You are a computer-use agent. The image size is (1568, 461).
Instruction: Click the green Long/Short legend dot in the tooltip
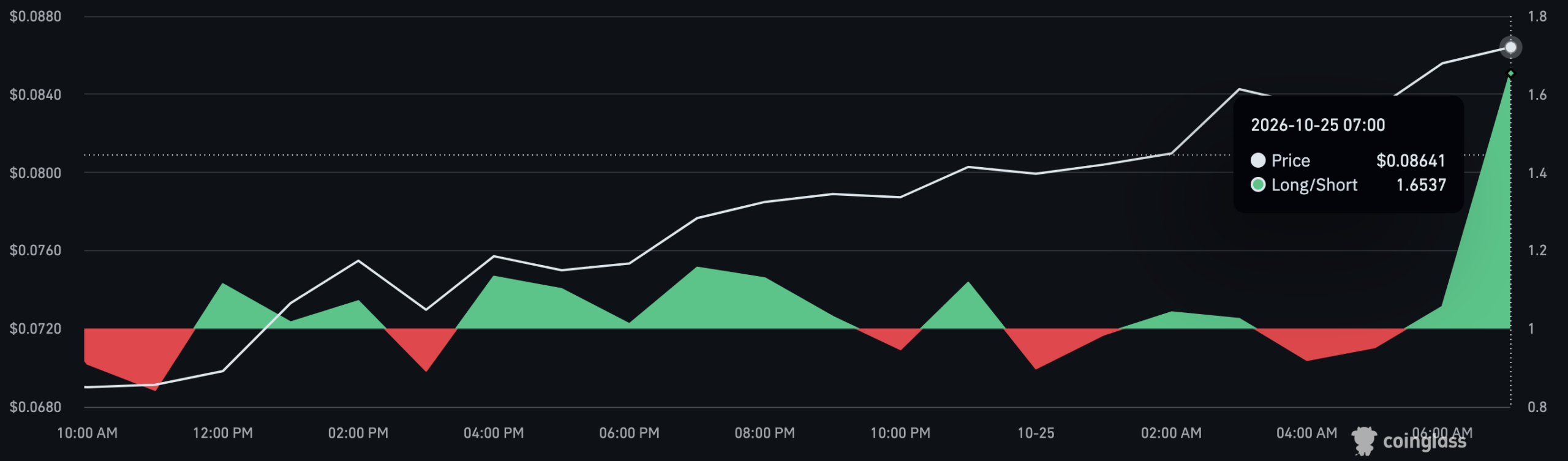pos(1257,185)
